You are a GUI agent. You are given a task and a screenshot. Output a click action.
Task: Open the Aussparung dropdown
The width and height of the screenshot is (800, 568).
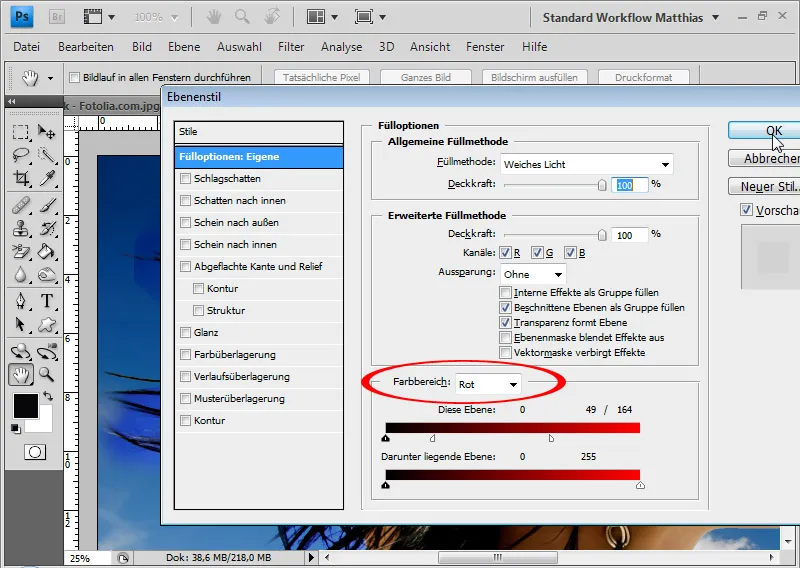(x=533, y=275)
